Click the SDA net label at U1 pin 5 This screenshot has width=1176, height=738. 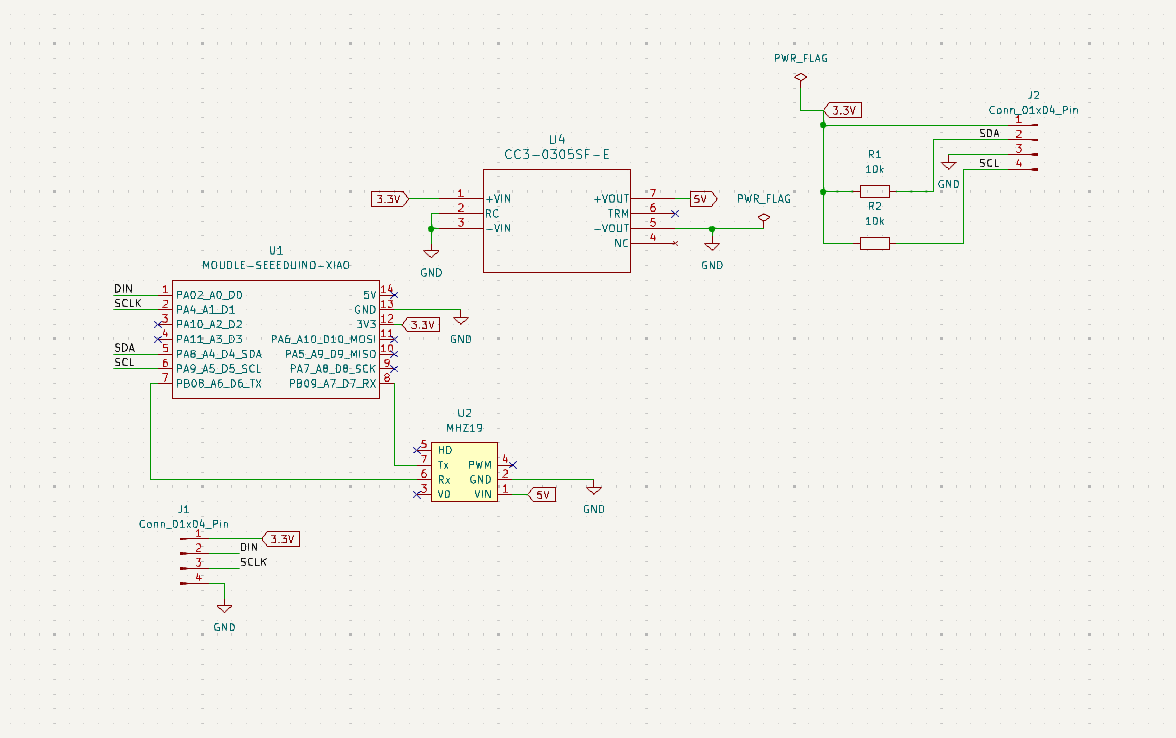[x=124, y=348]
